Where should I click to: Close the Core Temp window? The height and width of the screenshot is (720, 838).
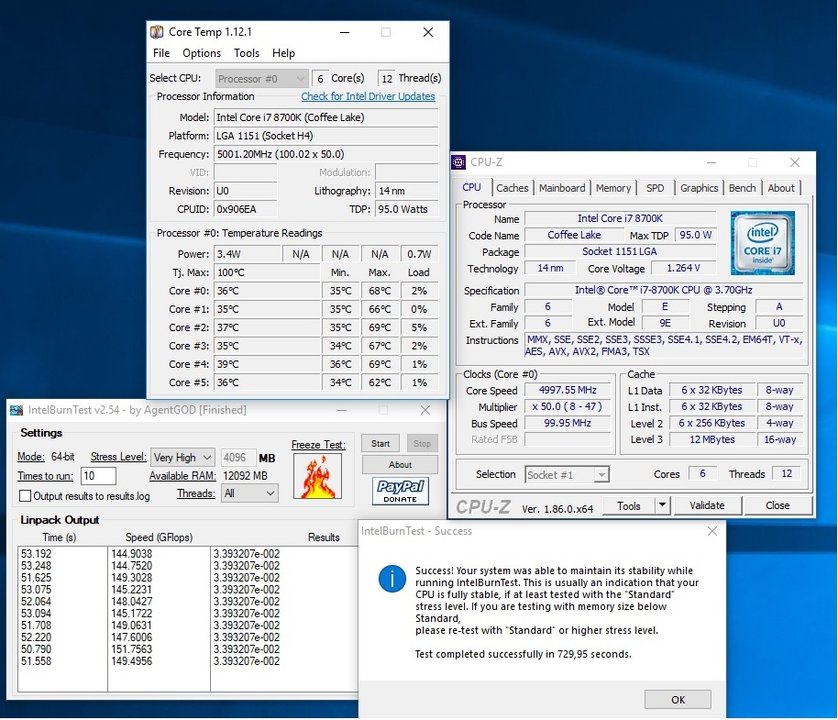coord(428,32)
